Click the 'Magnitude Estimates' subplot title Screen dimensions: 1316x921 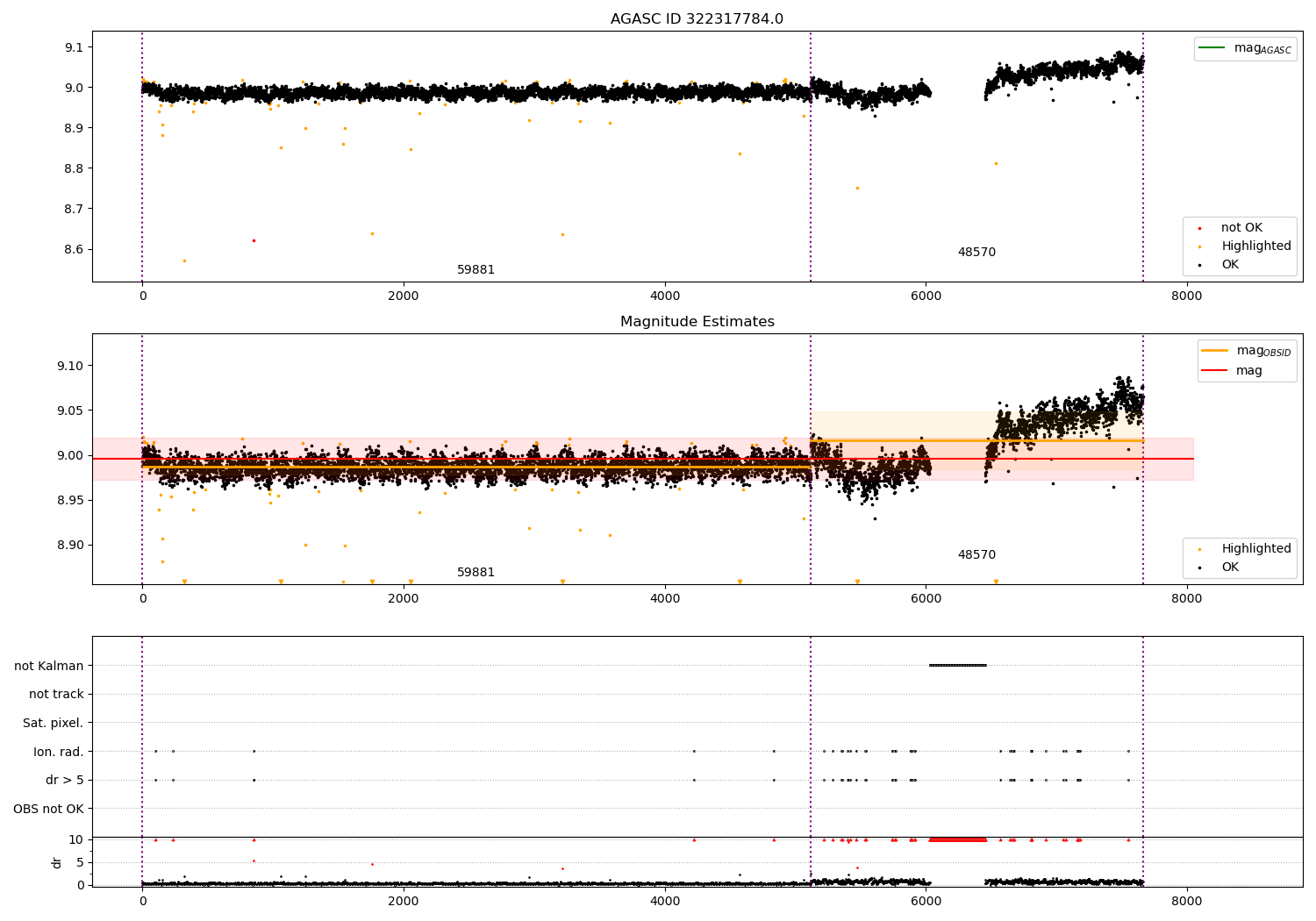pyautogui.click(x=697, y=322)
